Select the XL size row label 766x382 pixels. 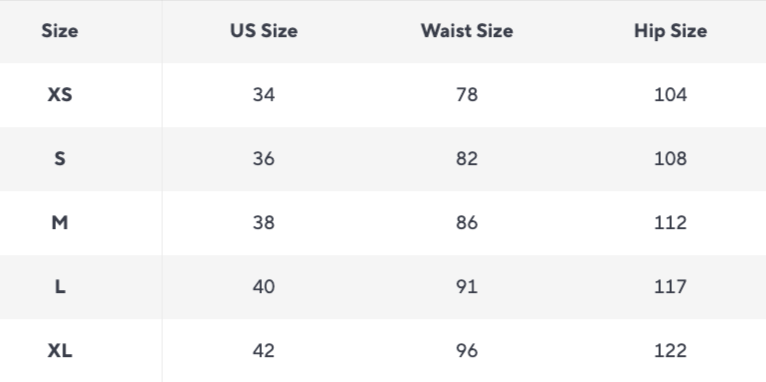click(x=60, y=351)
